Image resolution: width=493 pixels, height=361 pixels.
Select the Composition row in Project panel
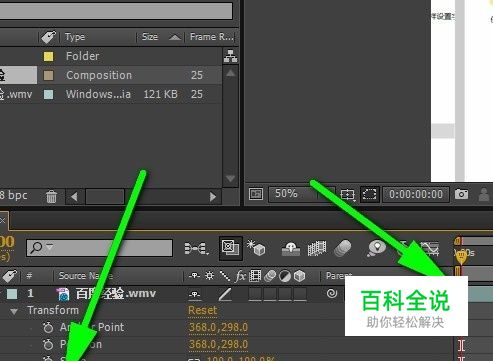111,75
